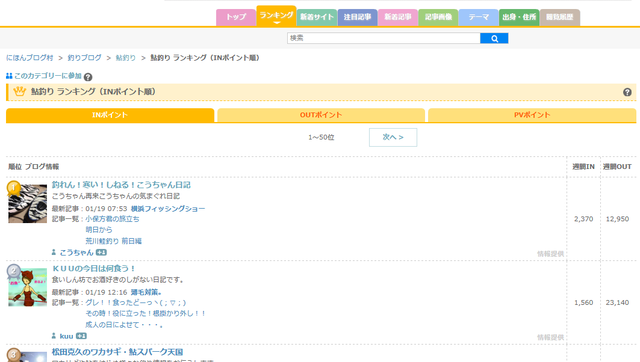Click the blue search magnifier button
Screen dimensions: 640x362
[494, 38]
